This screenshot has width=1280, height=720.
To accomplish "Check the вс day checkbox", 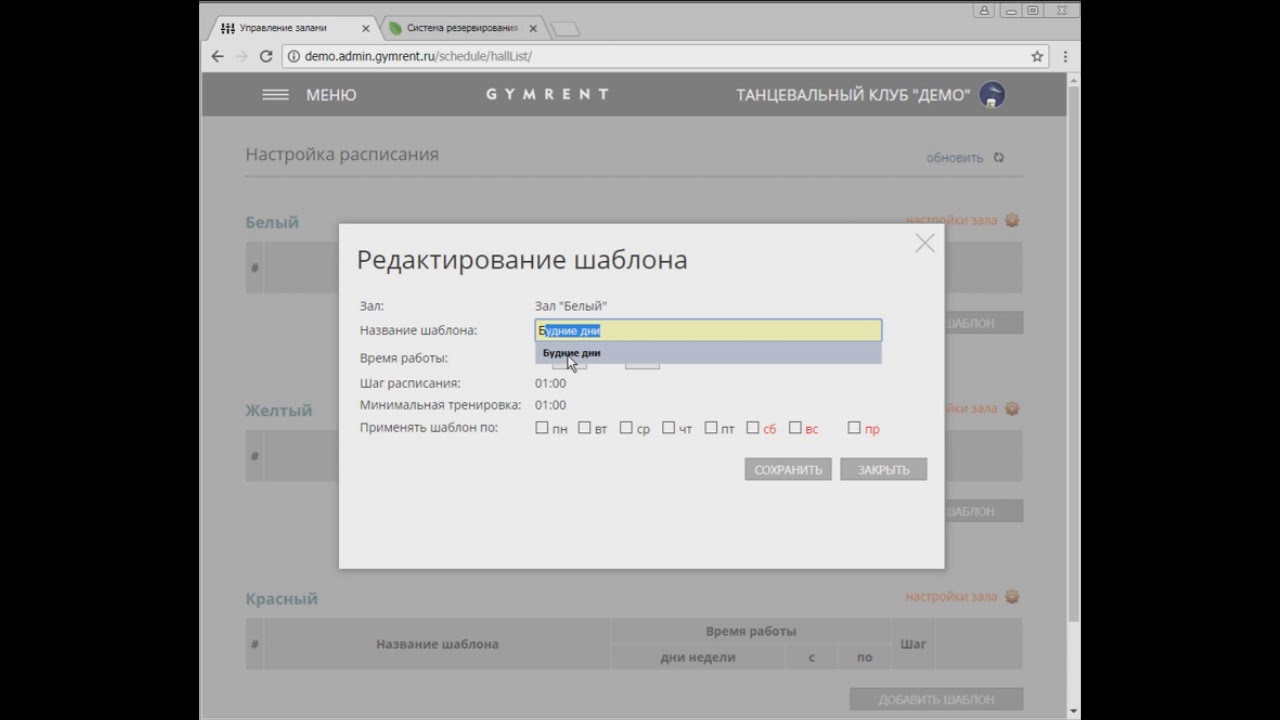I will pyautogui.click(x=795, y=428).
